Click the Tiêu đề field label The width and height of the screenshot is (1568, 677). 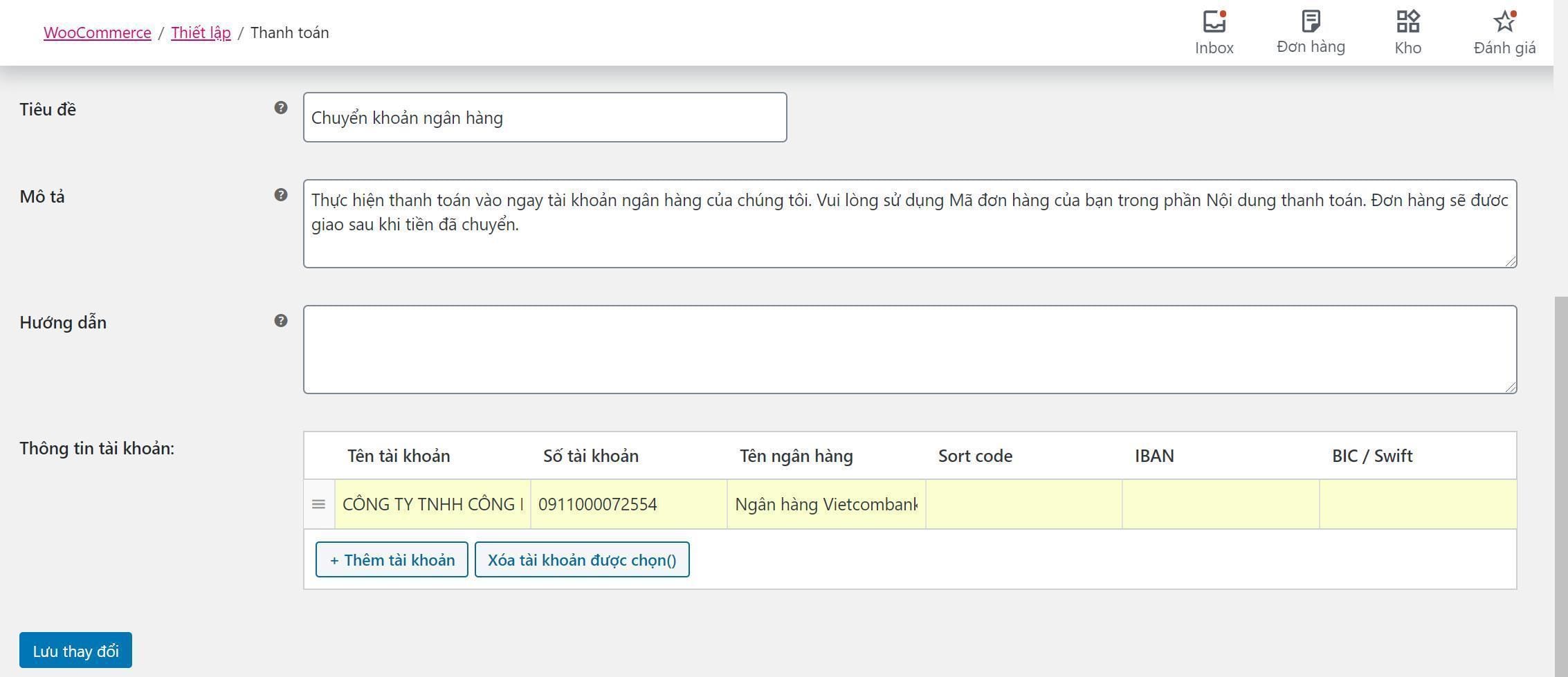(x=48, y=109)
